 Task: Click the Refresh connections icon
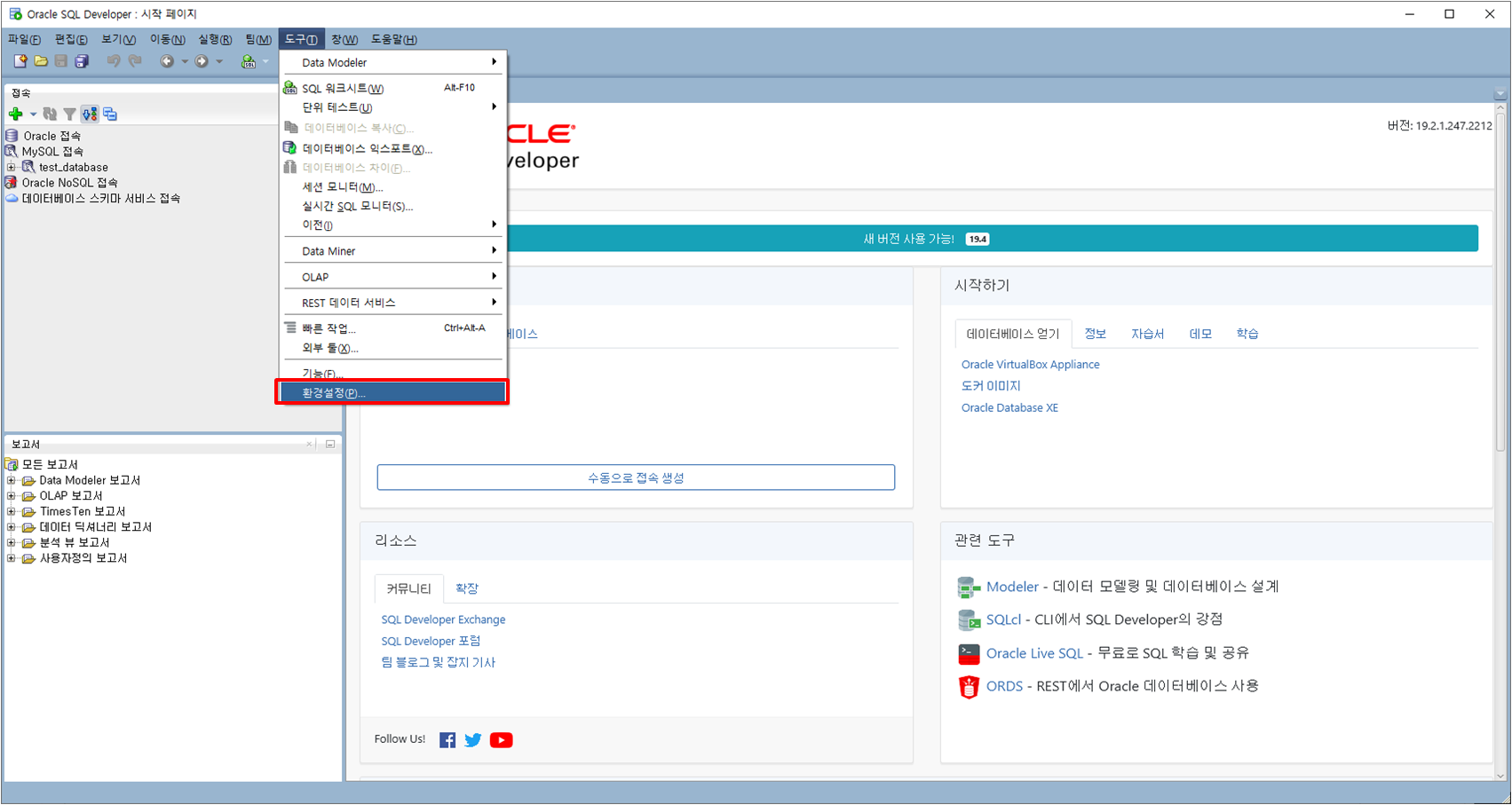click(50, 114)
